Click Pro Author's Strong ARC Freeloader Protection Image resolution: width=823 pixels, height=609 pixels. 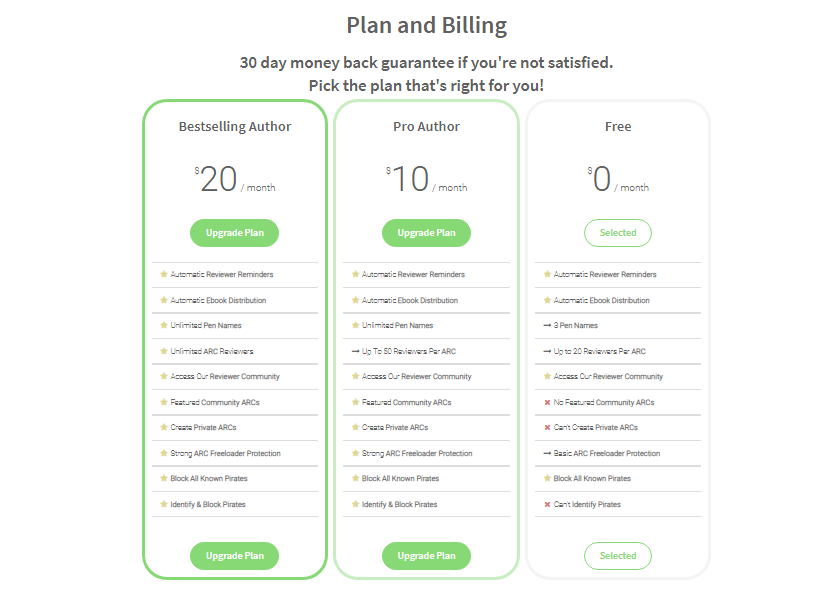click(417, 454)
